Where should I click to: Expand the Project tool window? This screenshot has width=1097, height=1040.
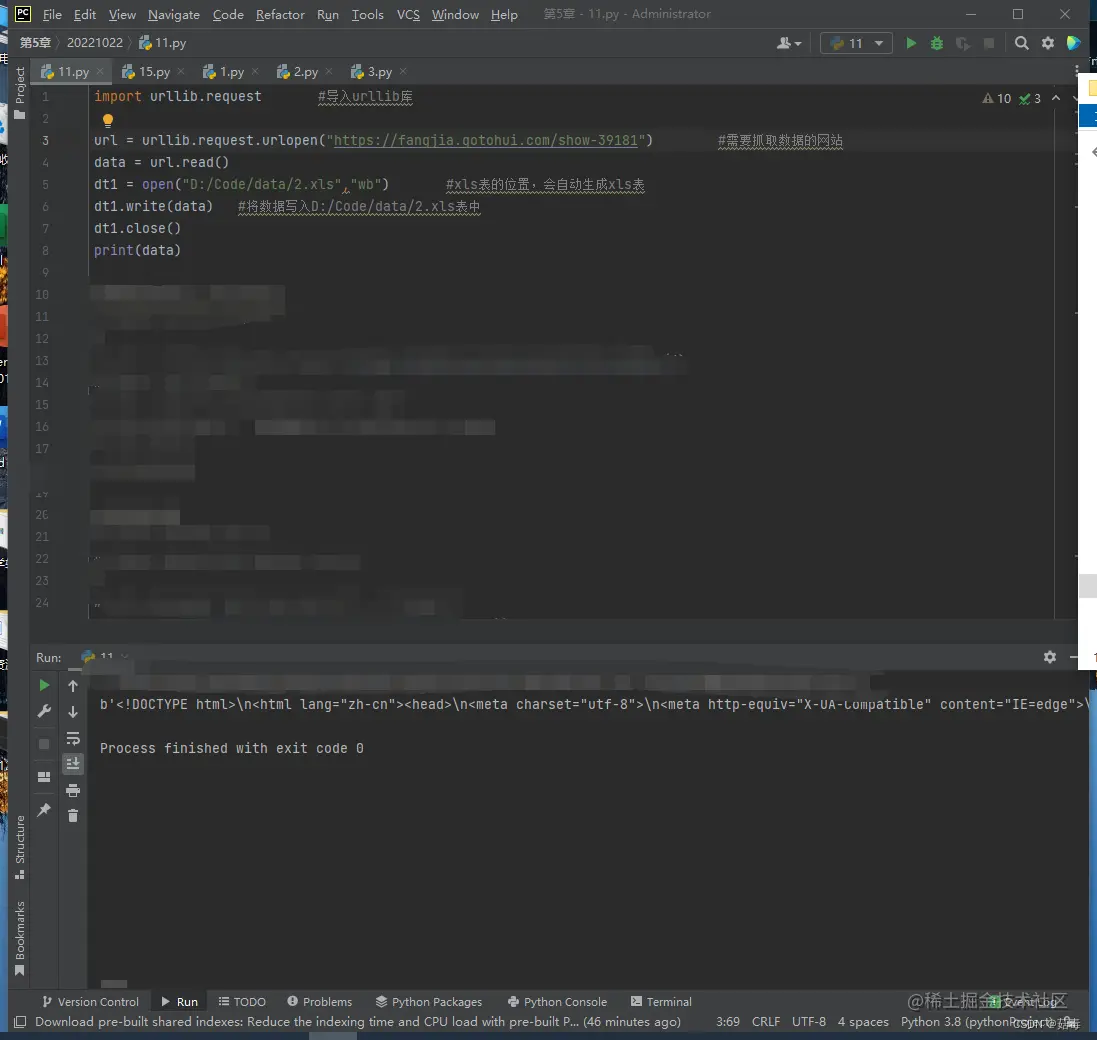[20, 92]
